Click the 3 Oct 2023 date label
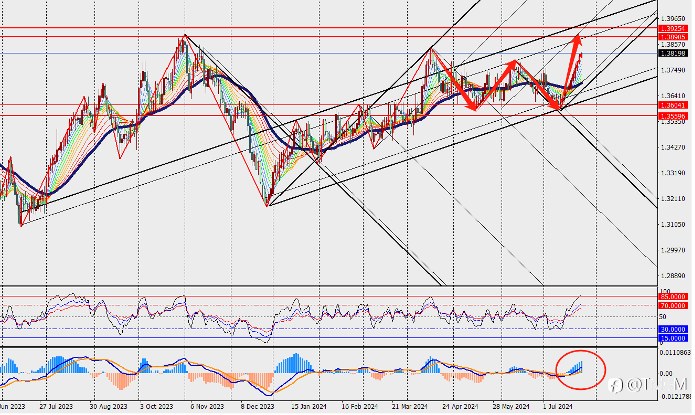Viewport: 695px width, 415px height. 156,406
